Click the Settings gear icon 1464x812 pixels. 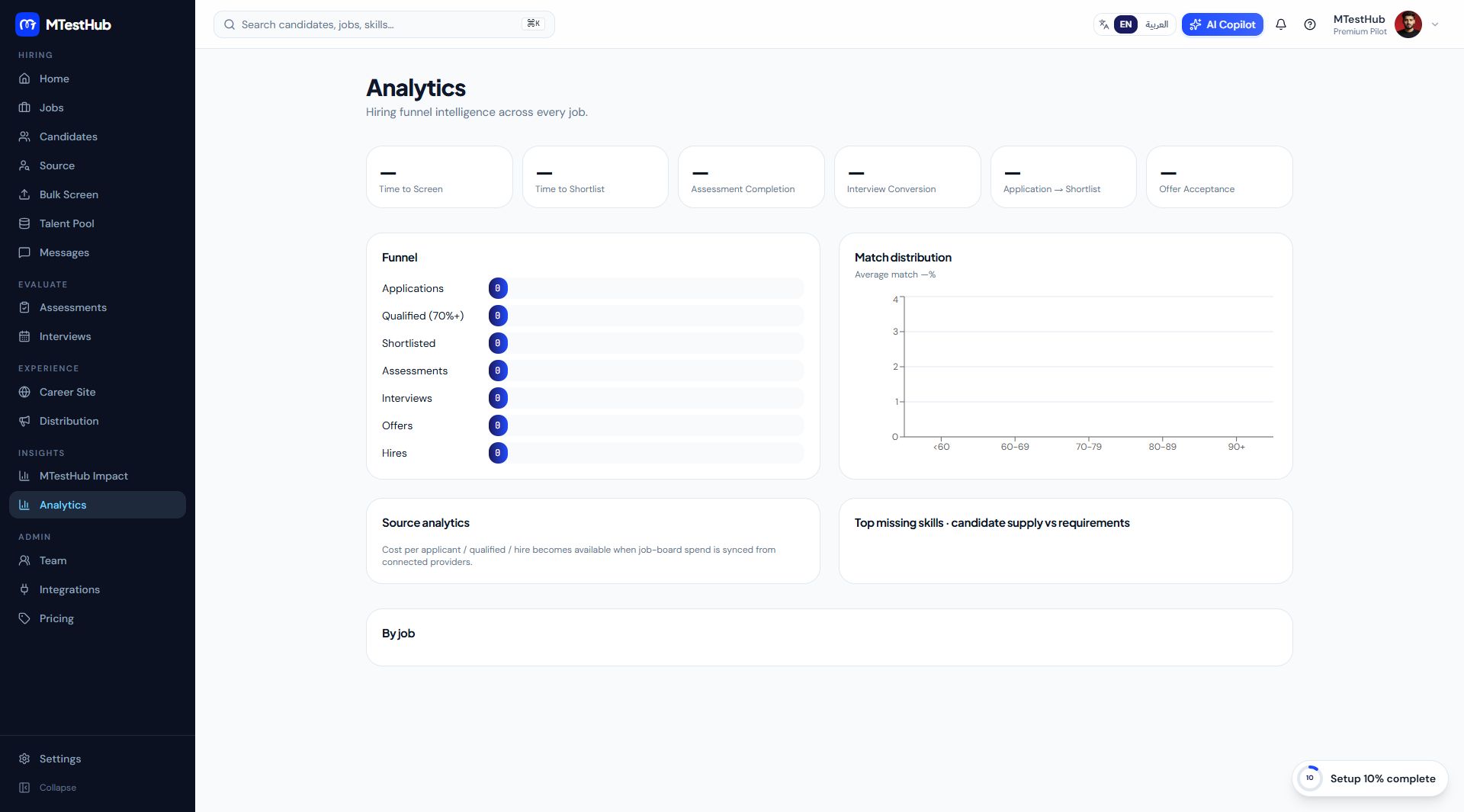(24, 759)
